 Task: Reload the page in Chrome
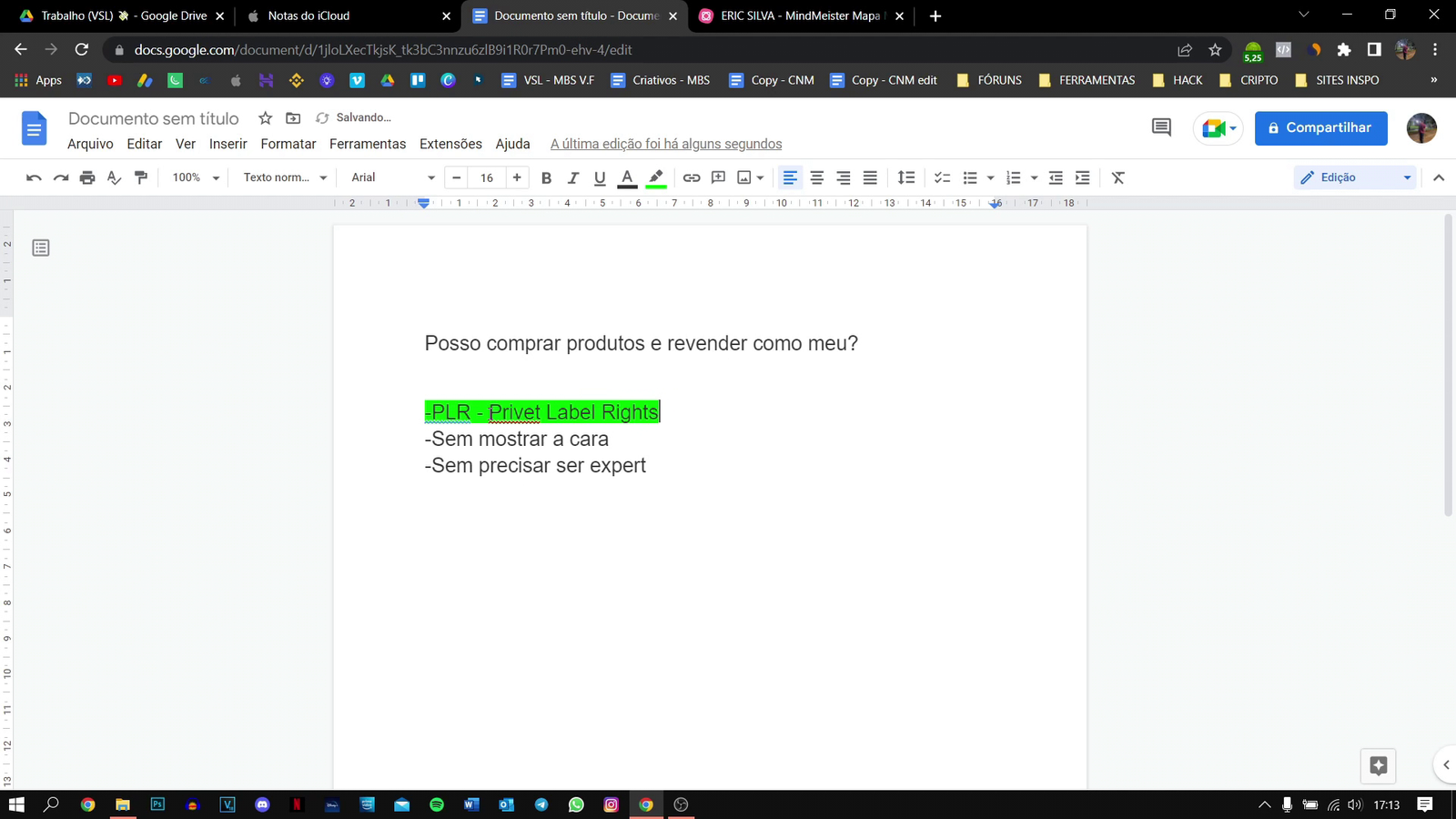82,50
